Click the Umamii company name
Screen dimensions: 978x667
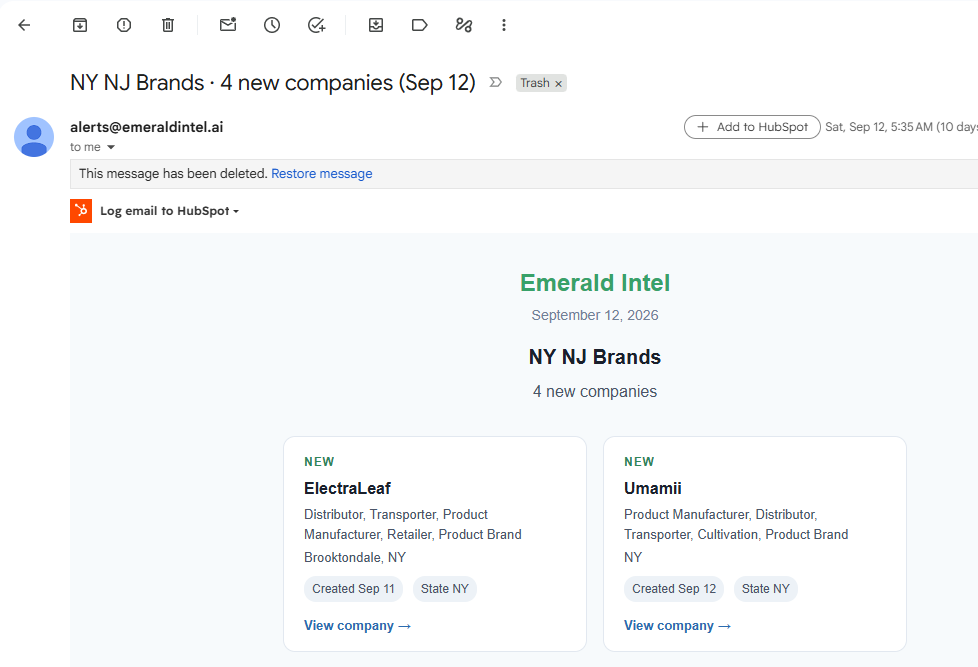[x=652, y=488]
